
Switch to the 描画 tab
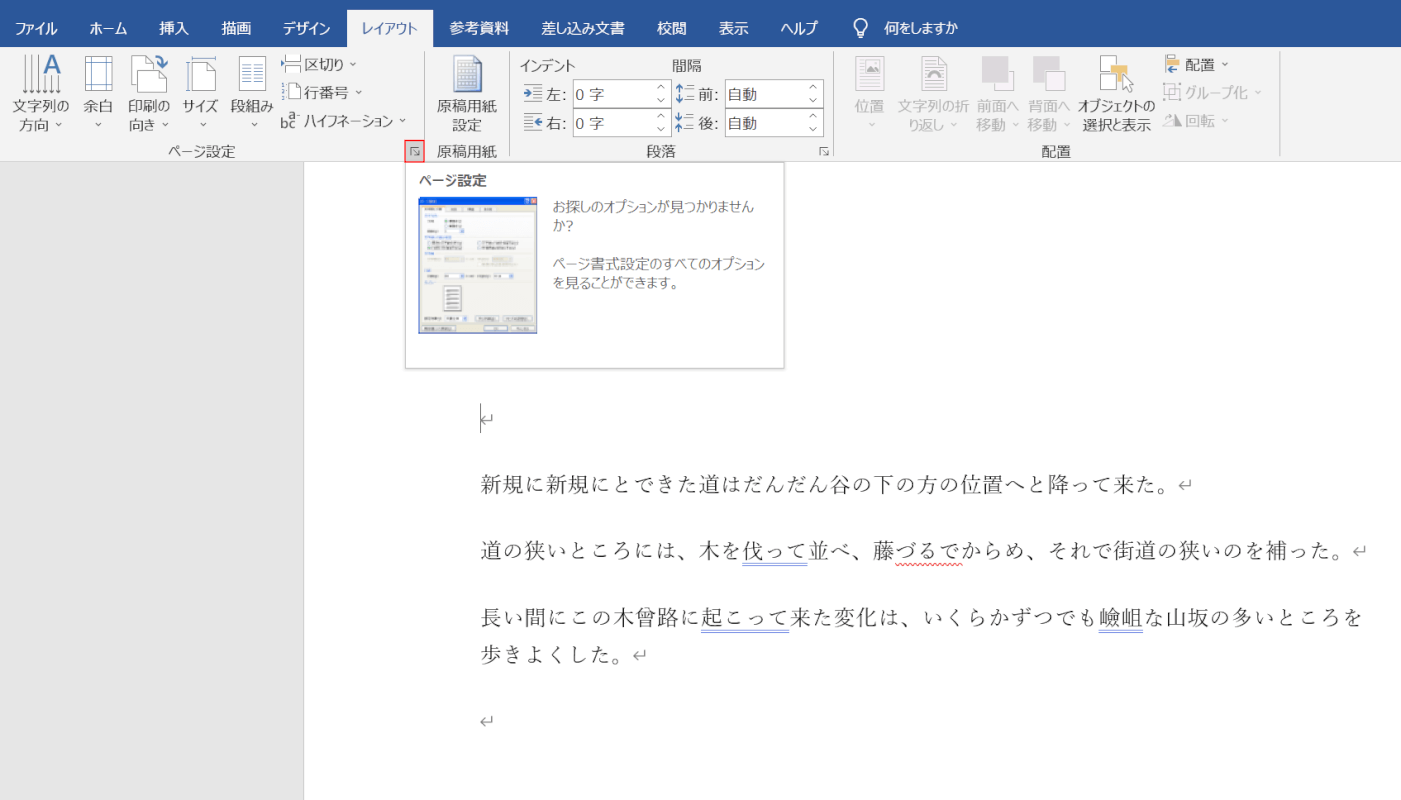(x=237, y=28)
